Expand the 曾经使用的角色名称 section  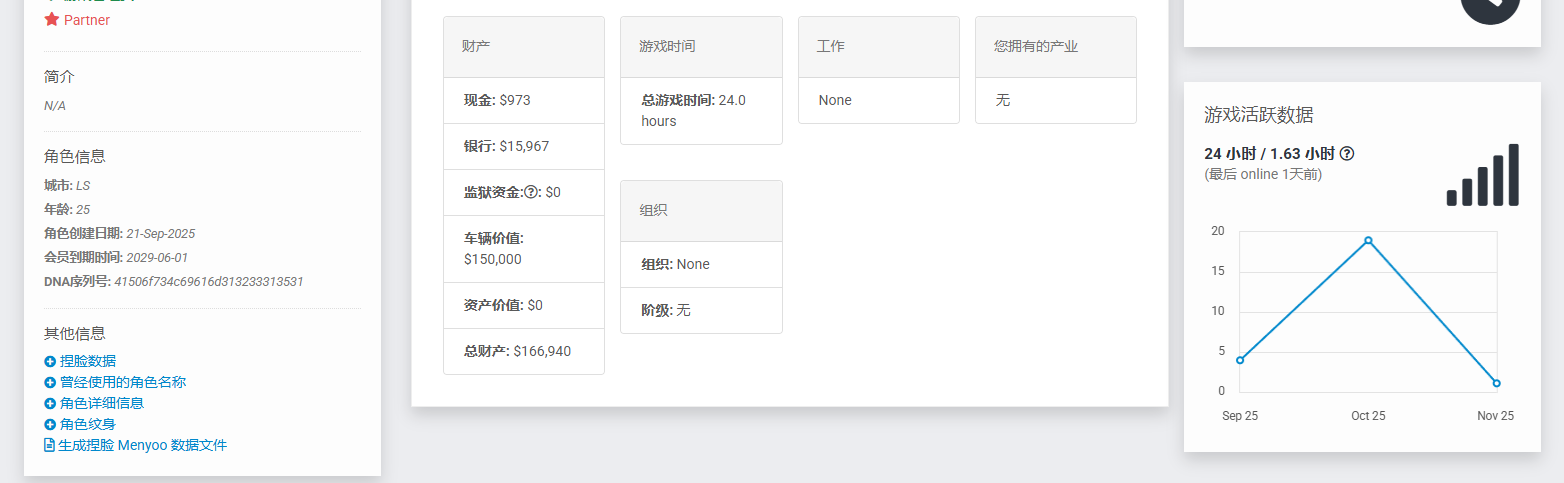click(122, 382)
